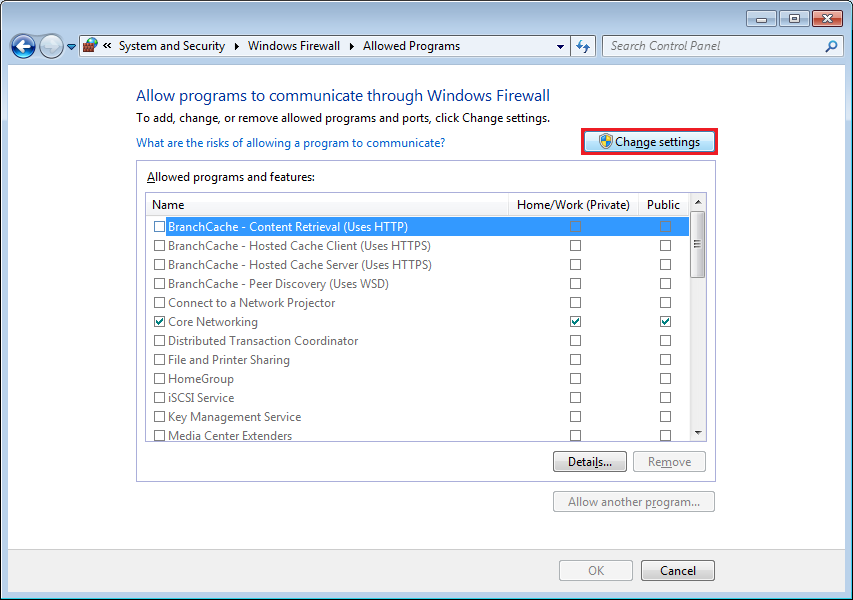853x600 pixels.
Task: Expand the arrow after System and Security
Action: click(237, 46)
